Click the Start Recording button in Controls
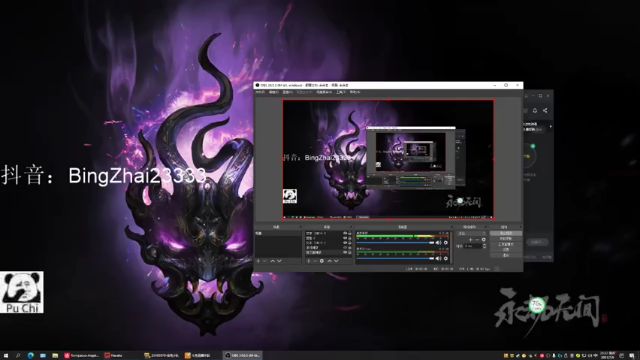This screenshot has height=360, width=640. 506,238
